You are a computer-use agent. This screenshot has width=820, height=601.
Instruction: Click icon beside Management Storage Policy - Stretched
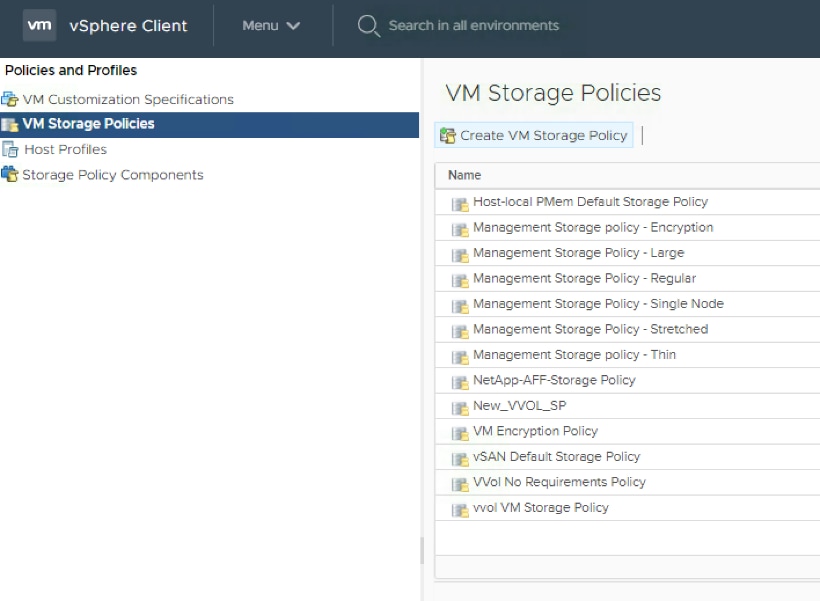[x=460, y=332]
